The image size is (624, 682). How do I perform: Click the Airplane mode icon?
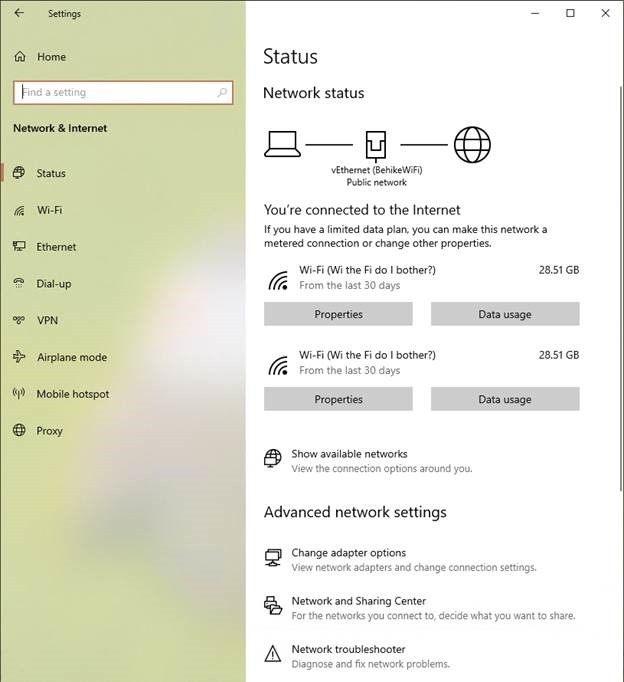[x=19, y=357]
